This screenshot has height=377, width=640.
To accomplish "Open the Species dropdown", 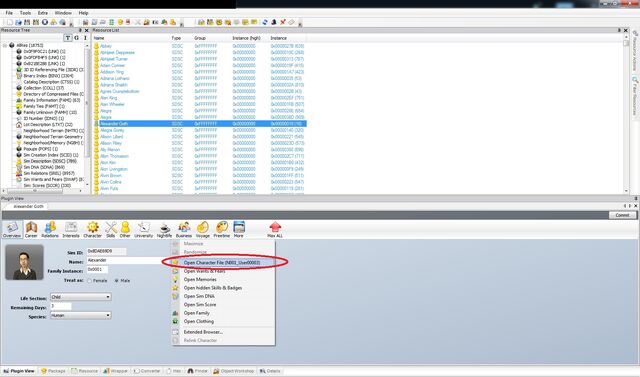I will point(80,315).
